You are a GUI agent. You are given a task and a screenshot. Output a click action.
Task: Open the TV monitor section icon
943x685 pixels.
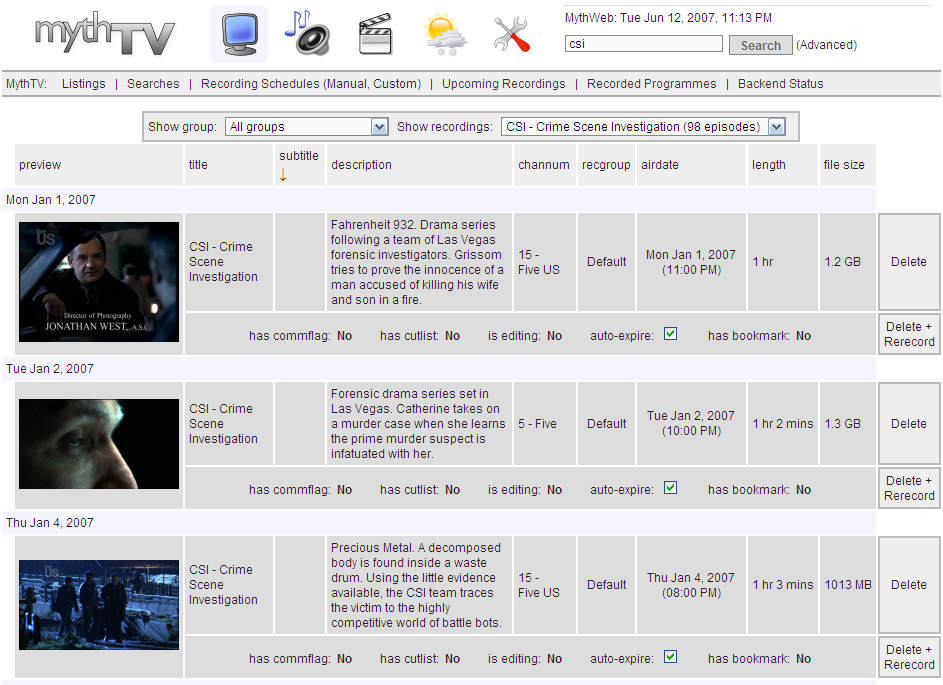click(239, 35)
